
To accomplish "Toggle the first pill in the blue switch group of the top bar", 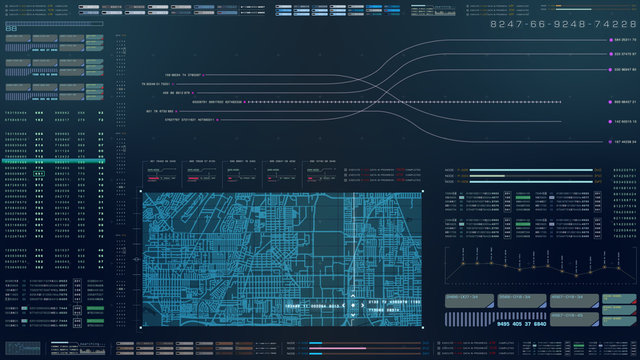I will pyautogui.click(x=283, y=7).
